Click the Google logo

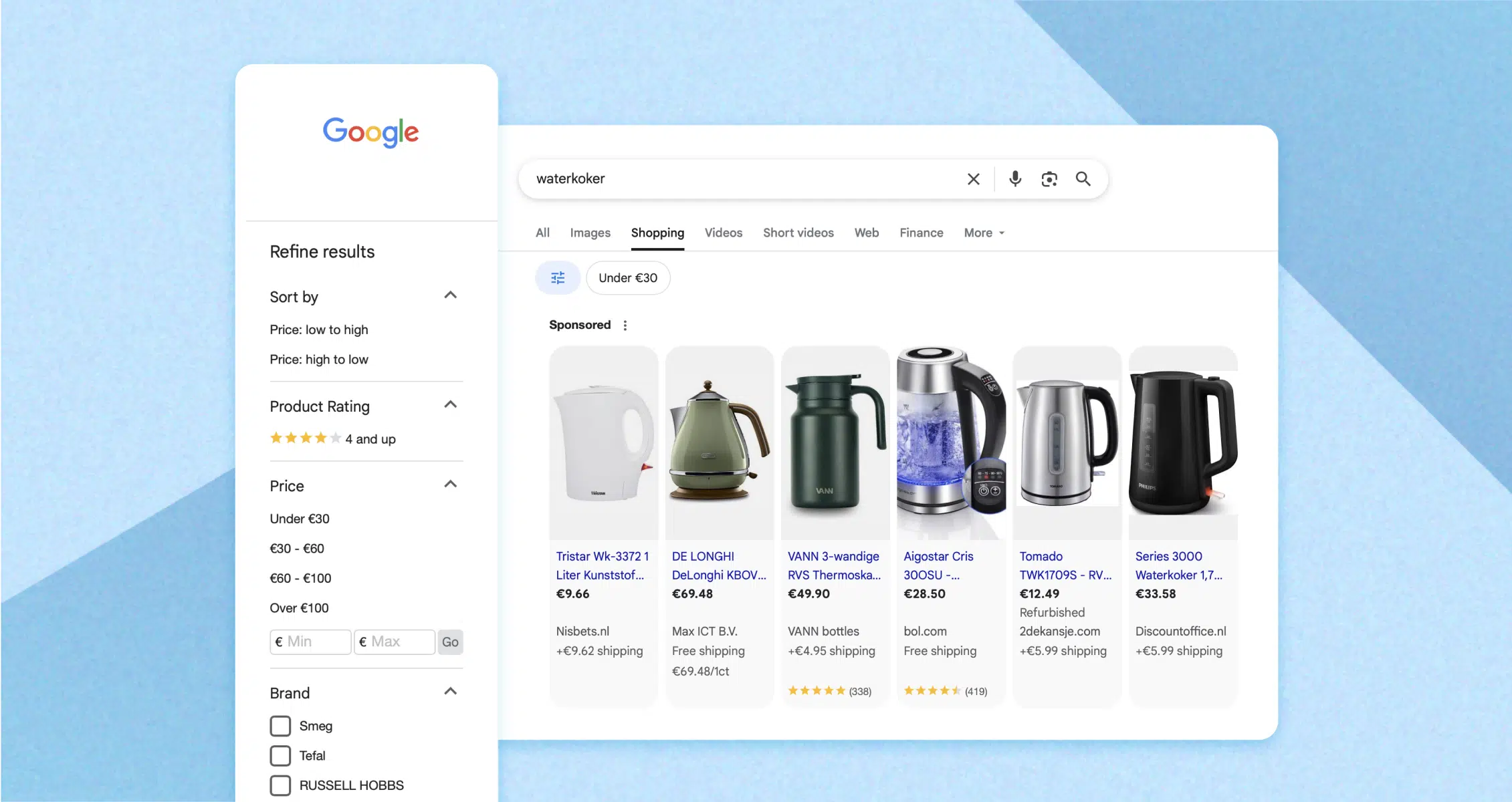coord(370,132)
